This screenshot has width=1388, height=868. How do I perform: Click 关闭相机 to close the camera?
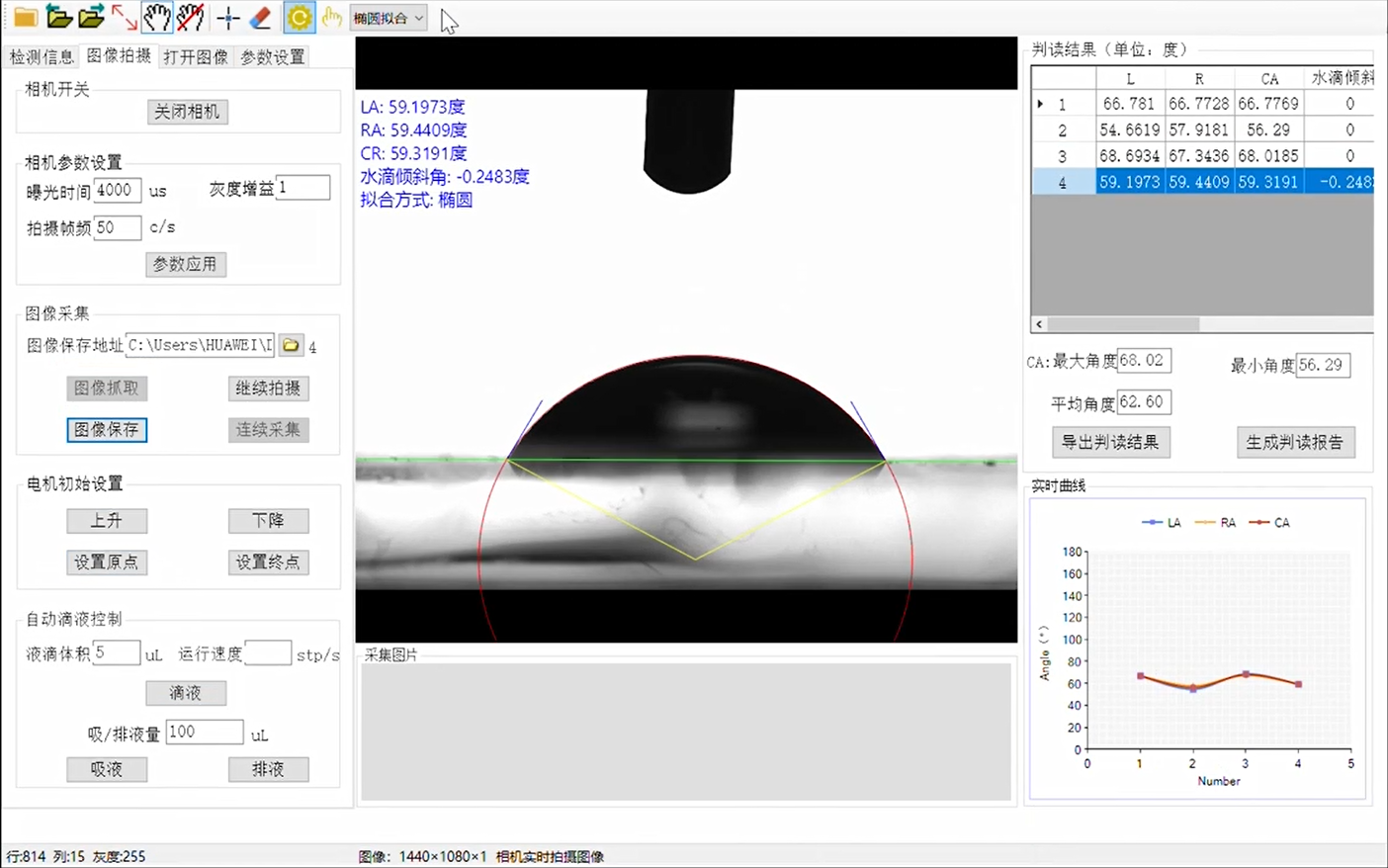pyautogui.click(x=187, y=111)
